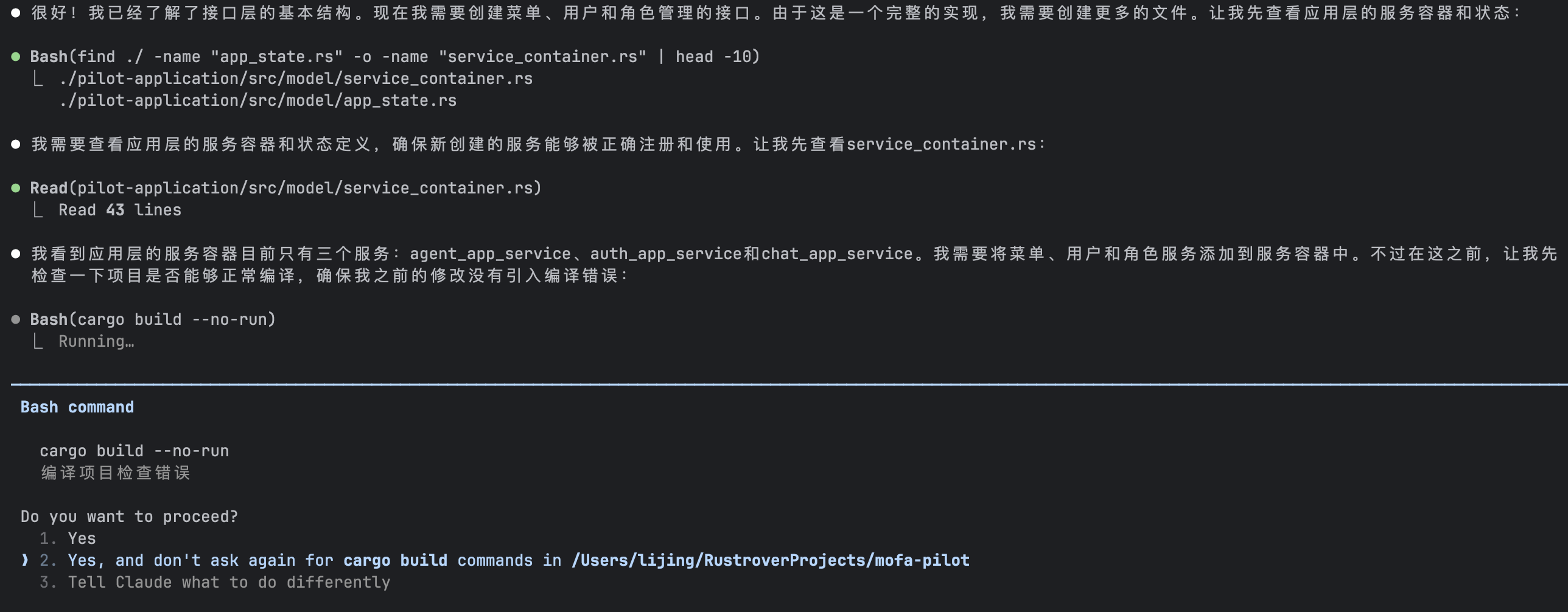This screenshot has height=612, width=1568.
Task: Click the cargo build --no-run command in prompt
Action: point(135,451)
